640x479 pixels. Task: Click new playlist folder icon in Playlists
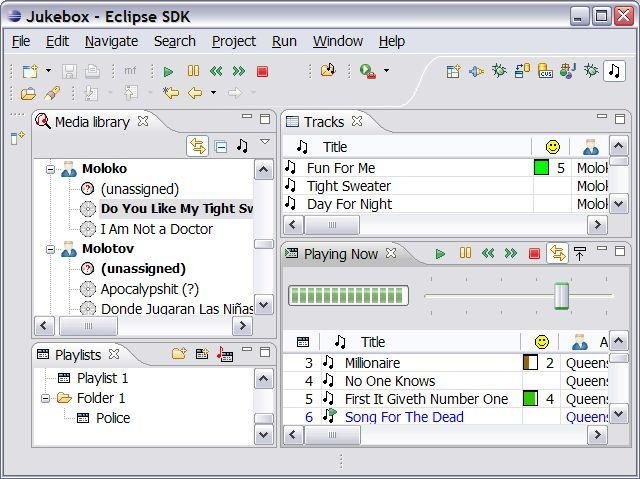point(179,354)
